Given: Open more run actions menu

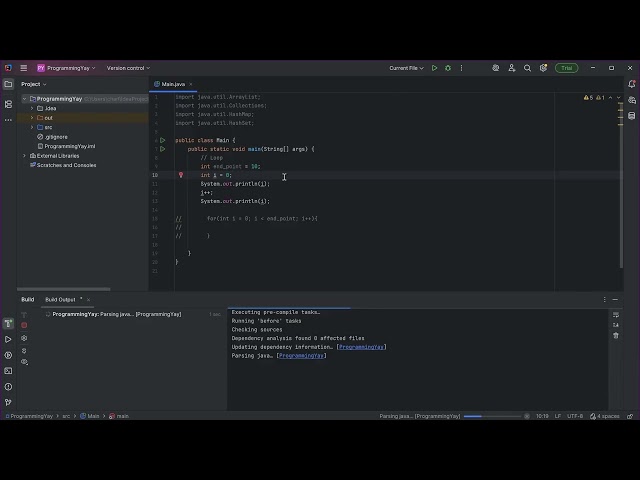Looking at the screenshot, I should point(462,68).
